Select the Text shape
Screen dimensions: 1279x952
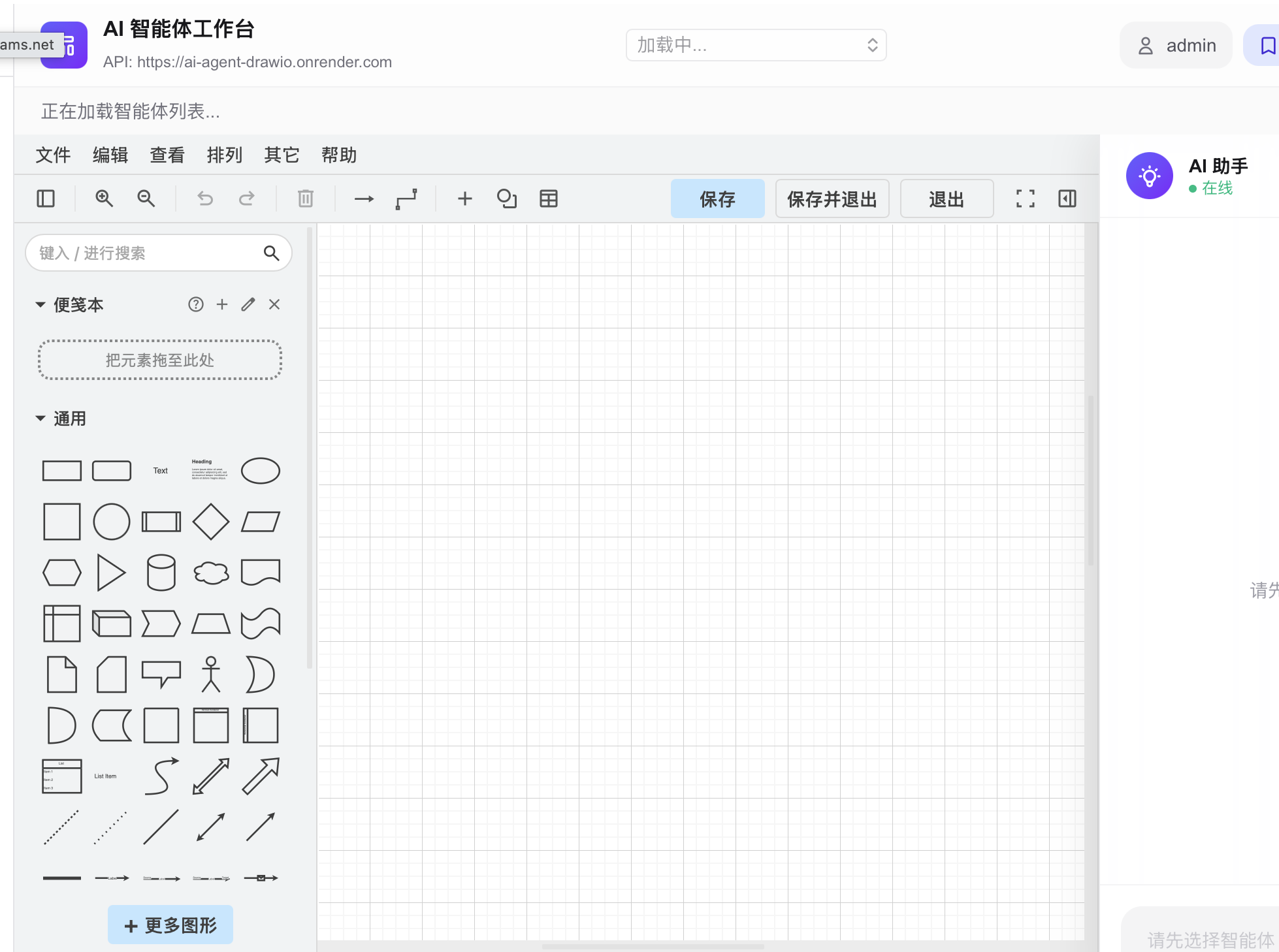[161, 471]
